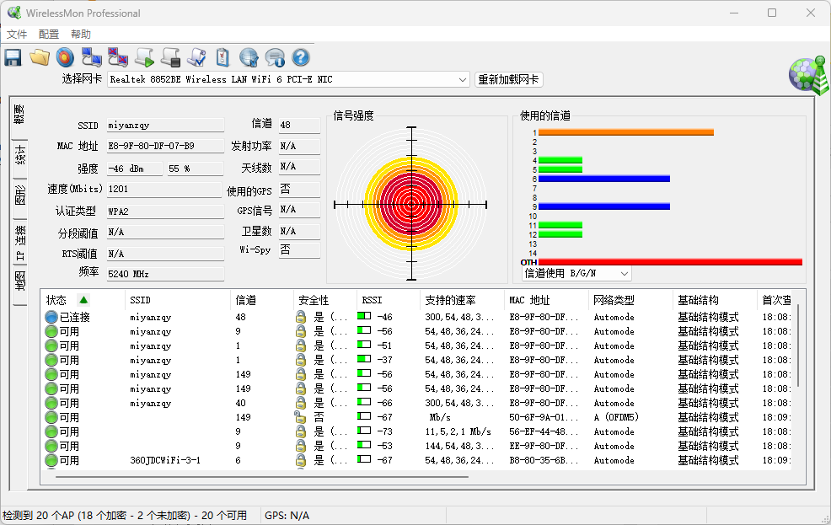Click the red target bullseye toolbar icon
This screenshot has width=832, height=526.
[x=65, y=57]
